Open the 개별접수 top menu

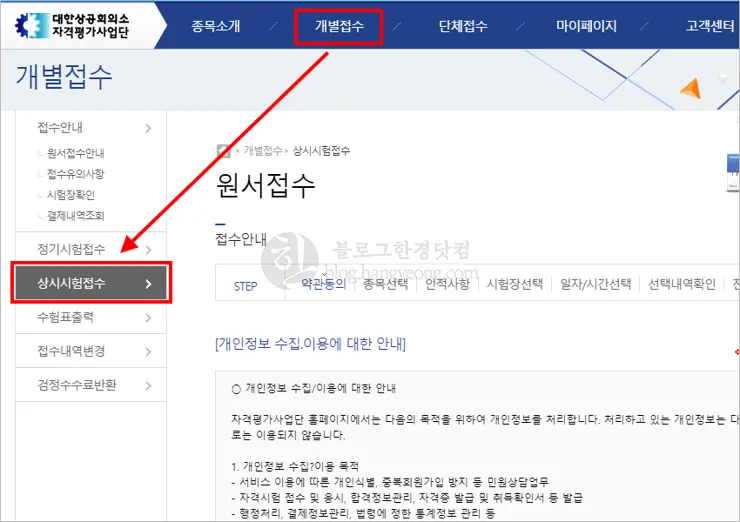tap(339, 26)
